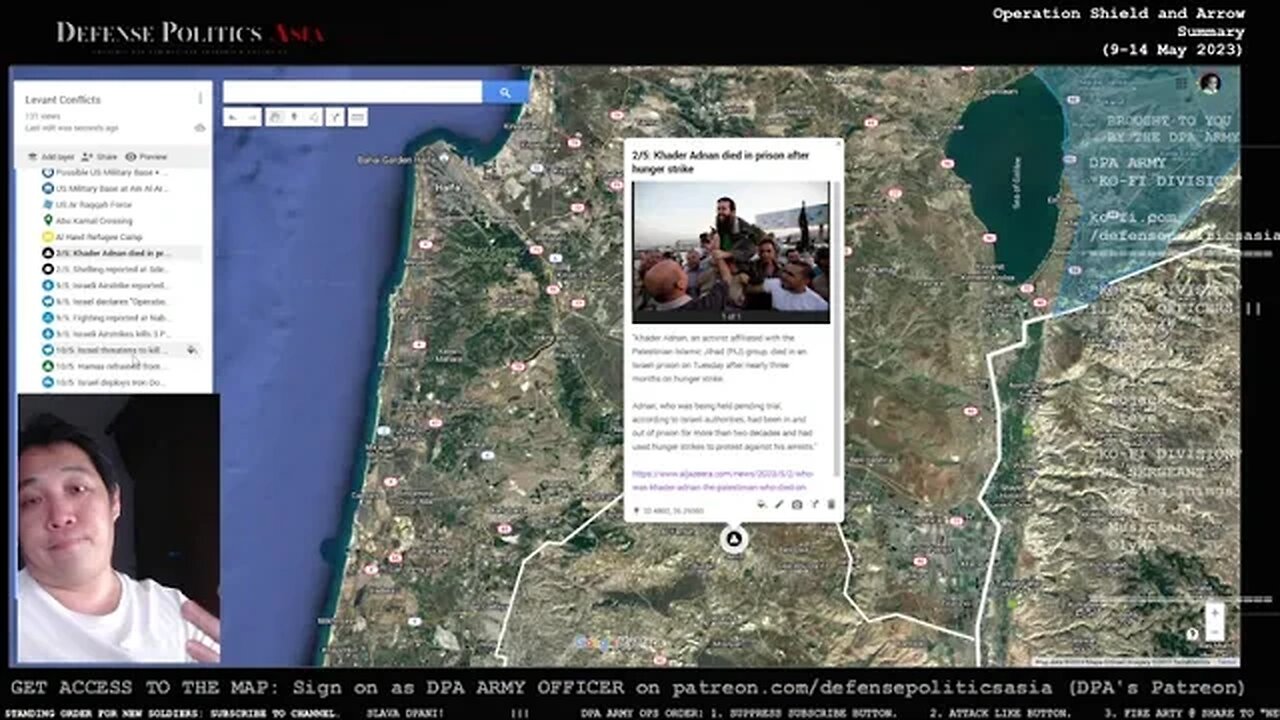The height and width of the screenshot is (720, 1280).
Task: Click the popup Add image camera icon
Action: (797, 504)
